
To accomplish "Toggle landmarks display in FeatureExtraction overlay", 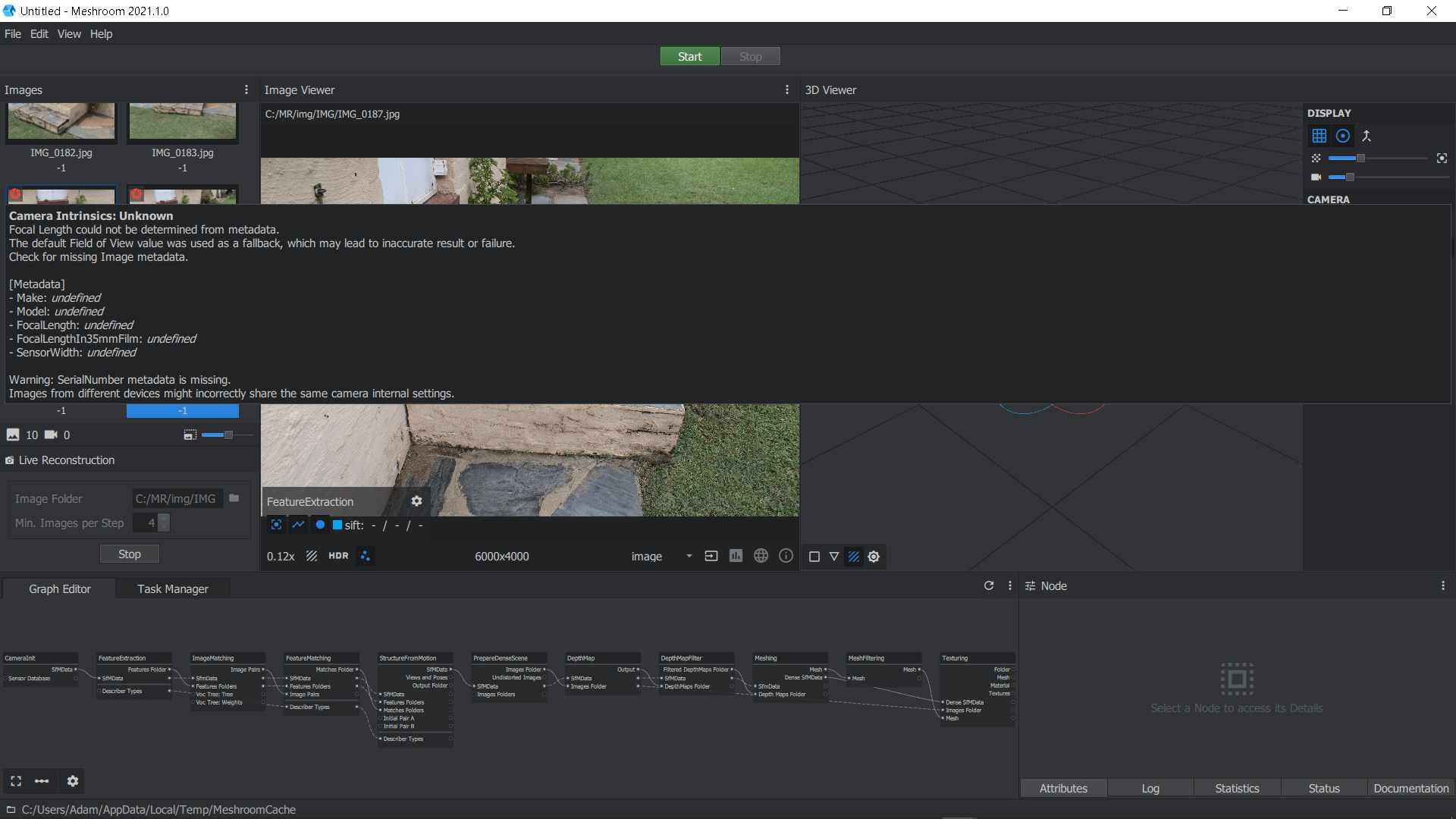I will click(x=320, y=525).
